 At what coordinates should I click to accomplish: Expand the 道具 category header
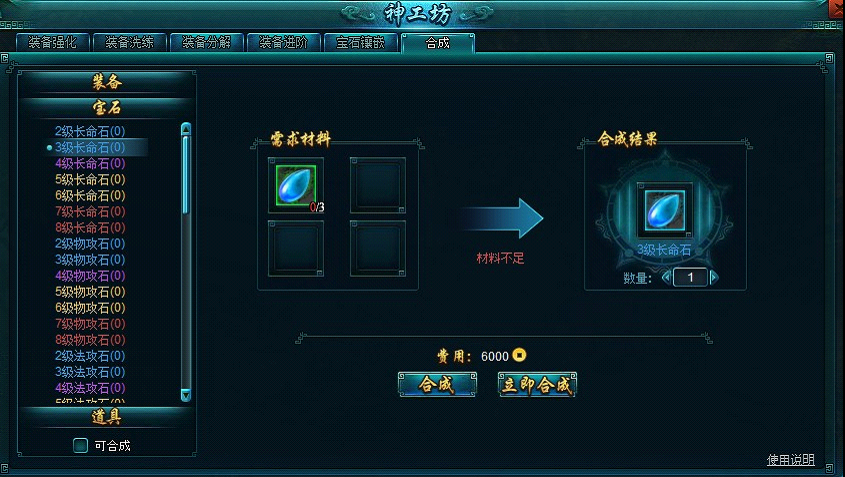click(107, 417)
